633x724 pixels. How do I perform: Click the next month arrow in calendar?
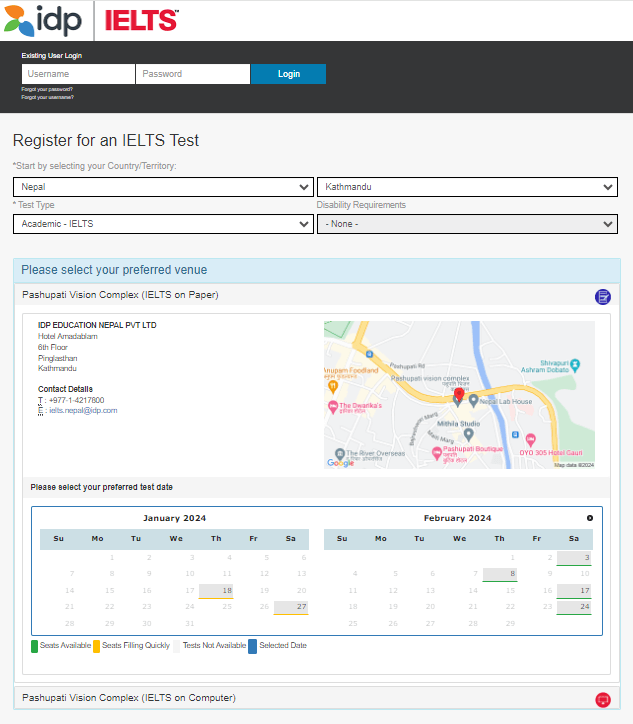pyautogui.click(x=590, y=518)
